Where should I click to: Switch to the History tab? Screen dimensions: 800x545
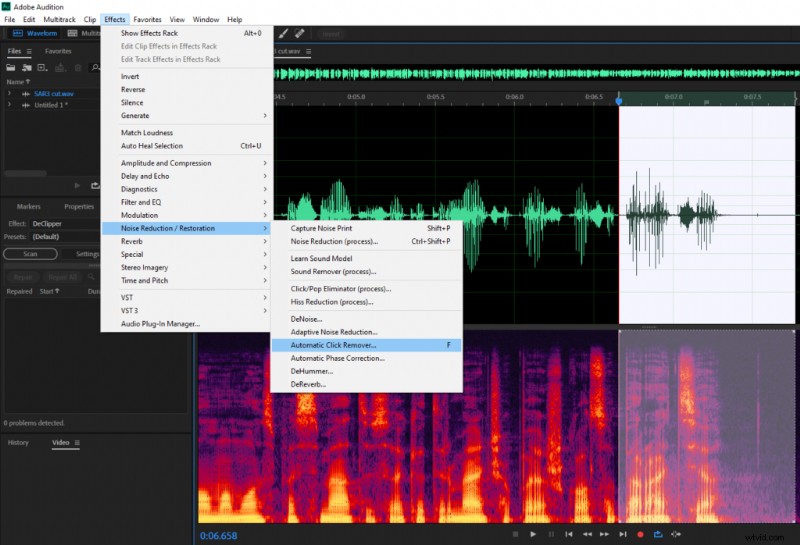(x=18, y=442)
